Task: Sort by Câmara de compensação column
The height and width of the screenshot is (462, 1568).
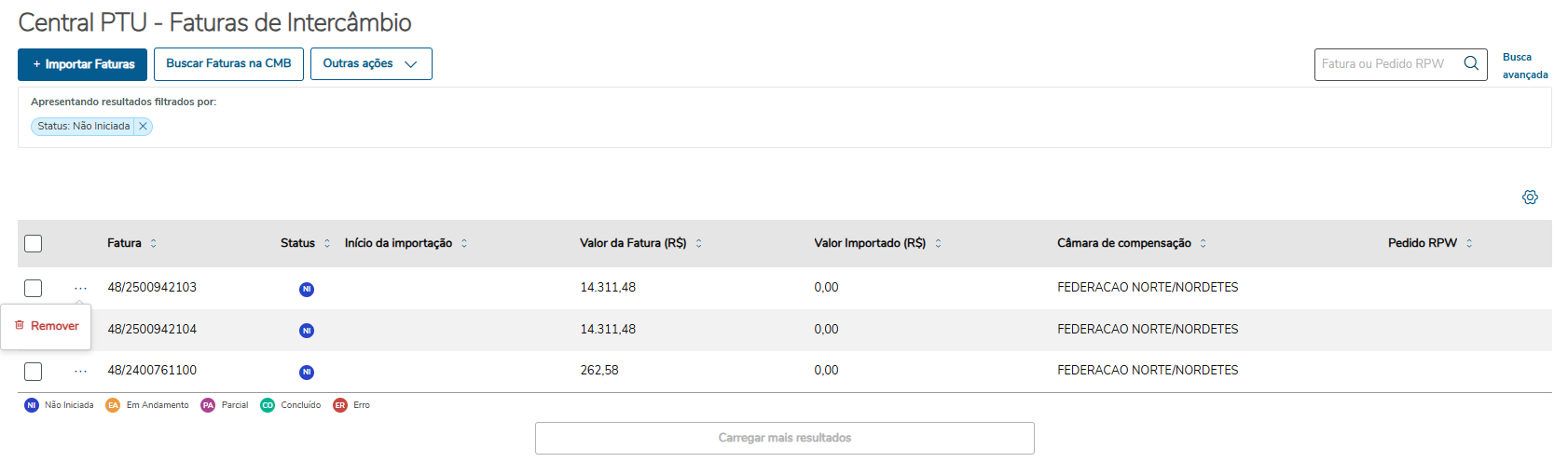Action: click(x=1204, y=244)
